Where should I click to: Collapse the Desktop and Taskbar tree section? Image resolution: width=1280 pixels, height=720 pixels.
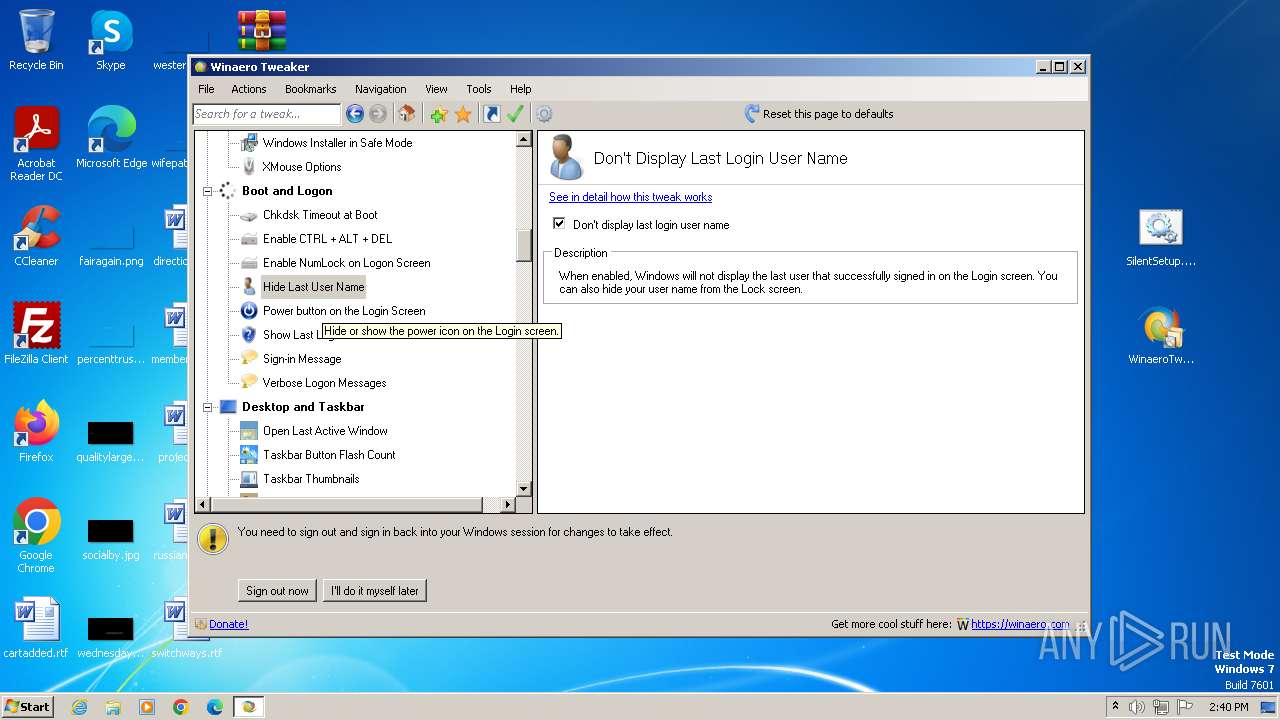coord(208,407)
